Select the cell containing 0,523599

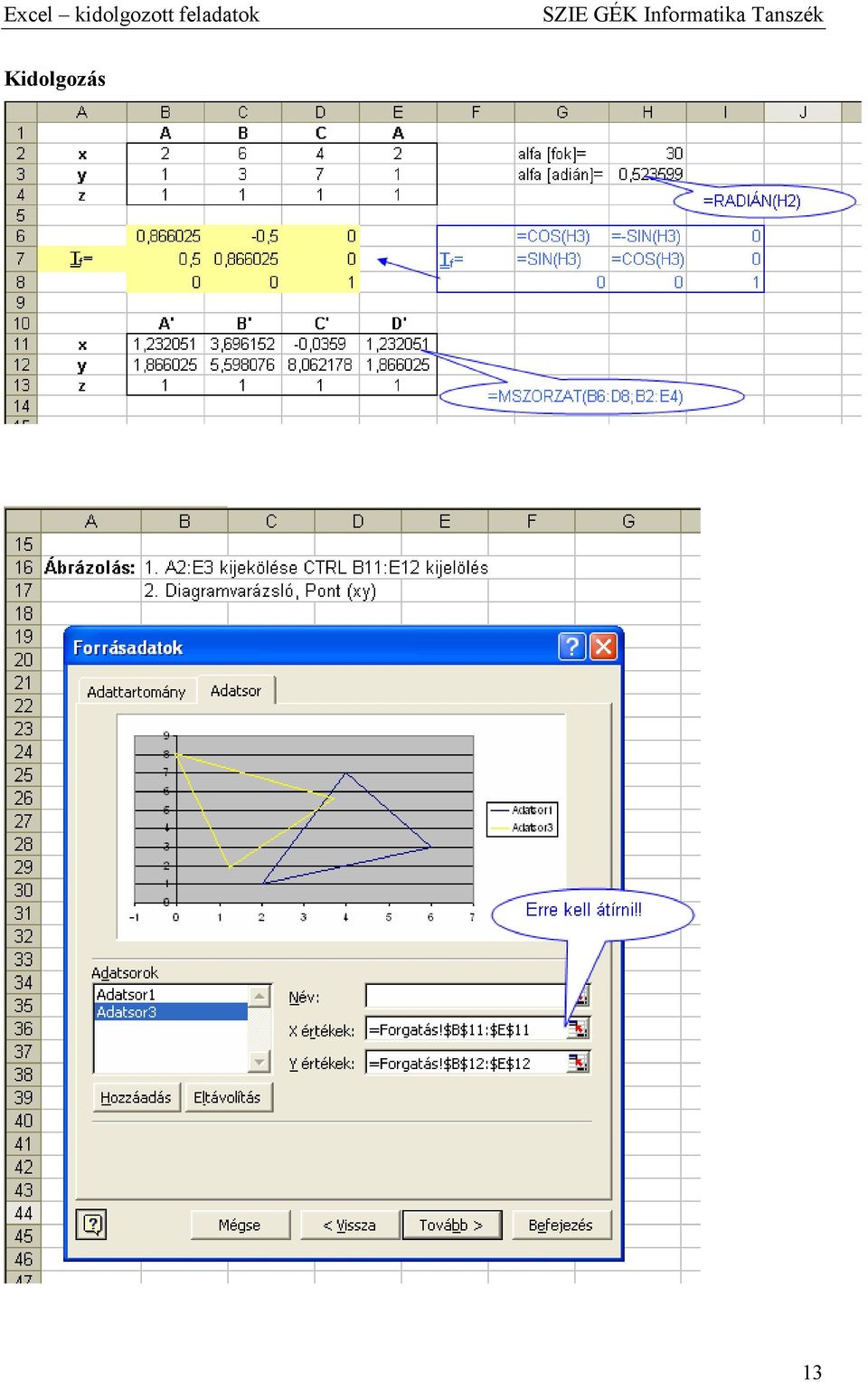(647, 175)
